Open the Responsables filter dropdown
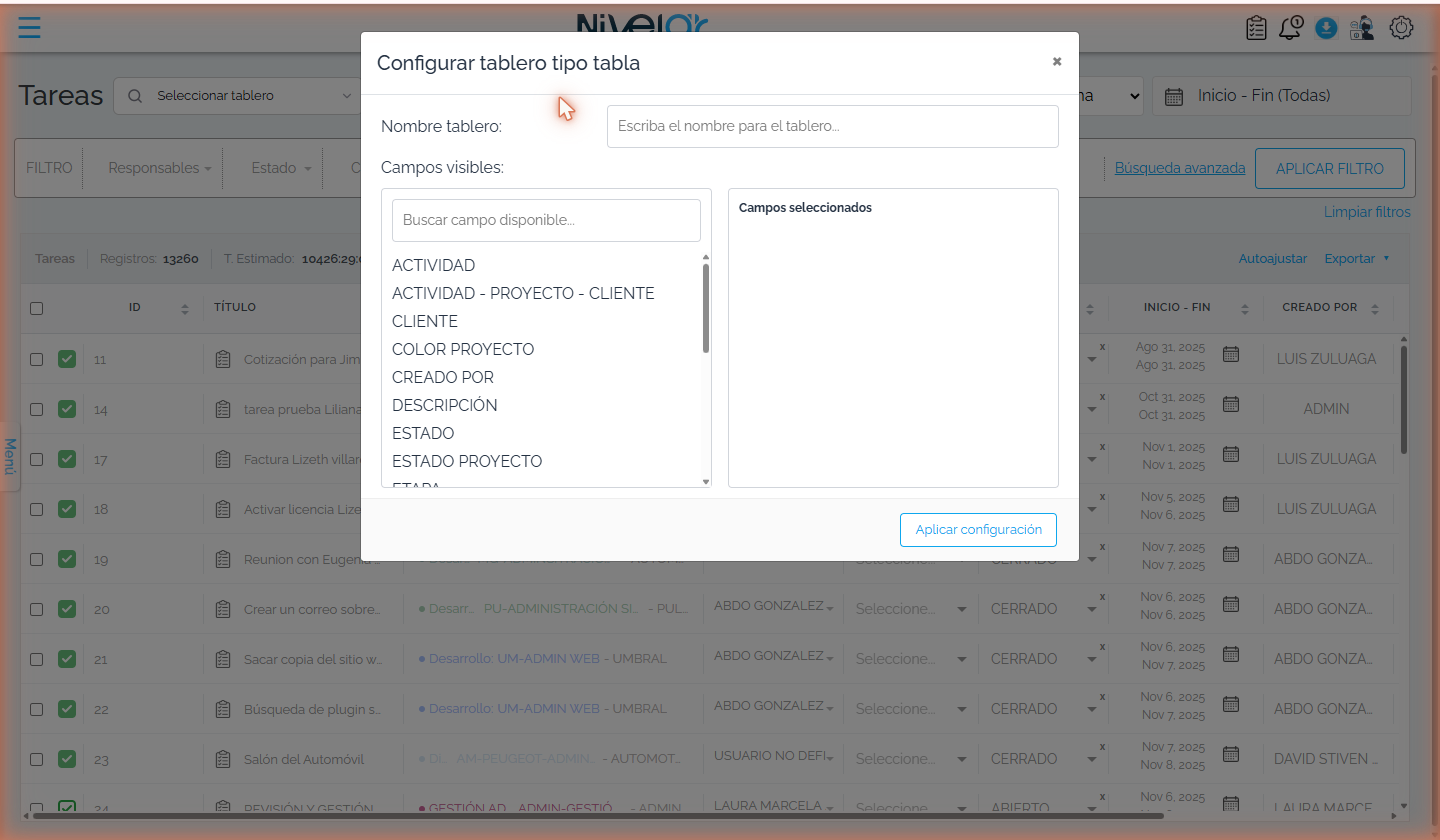The width and height of the screenshot is (1440, 840). click(160, 168)
